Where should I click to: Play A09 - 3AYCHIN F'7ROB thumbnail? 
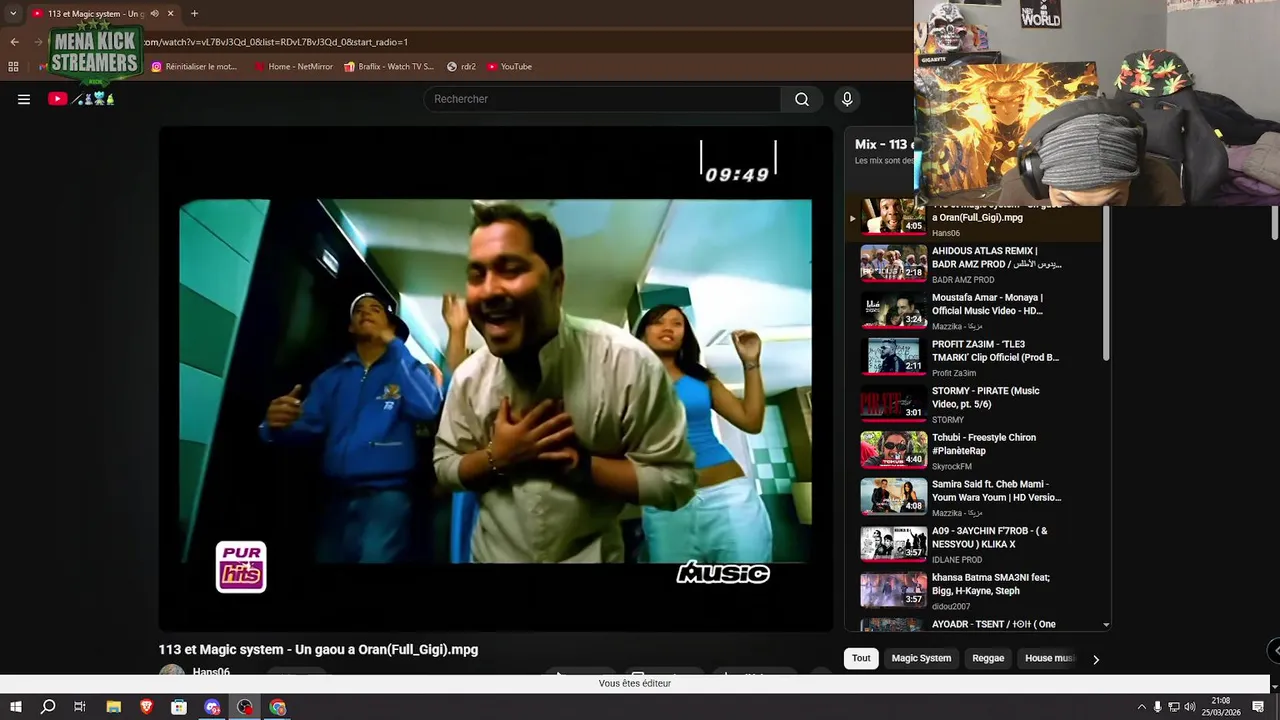coord(893,543)
